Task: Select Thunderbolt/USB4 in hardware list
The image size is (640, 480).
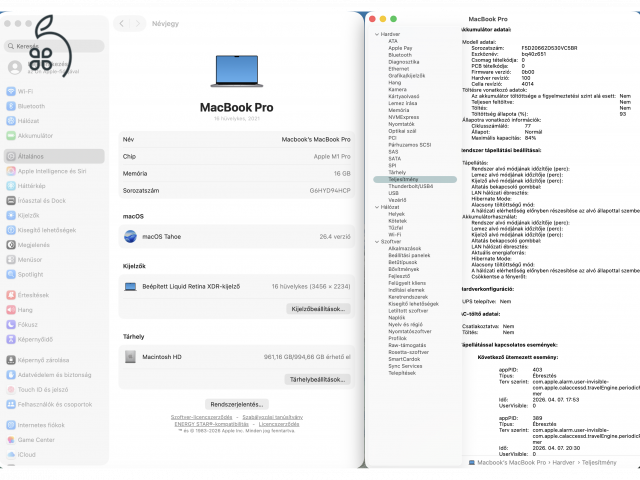Action: 411,186
